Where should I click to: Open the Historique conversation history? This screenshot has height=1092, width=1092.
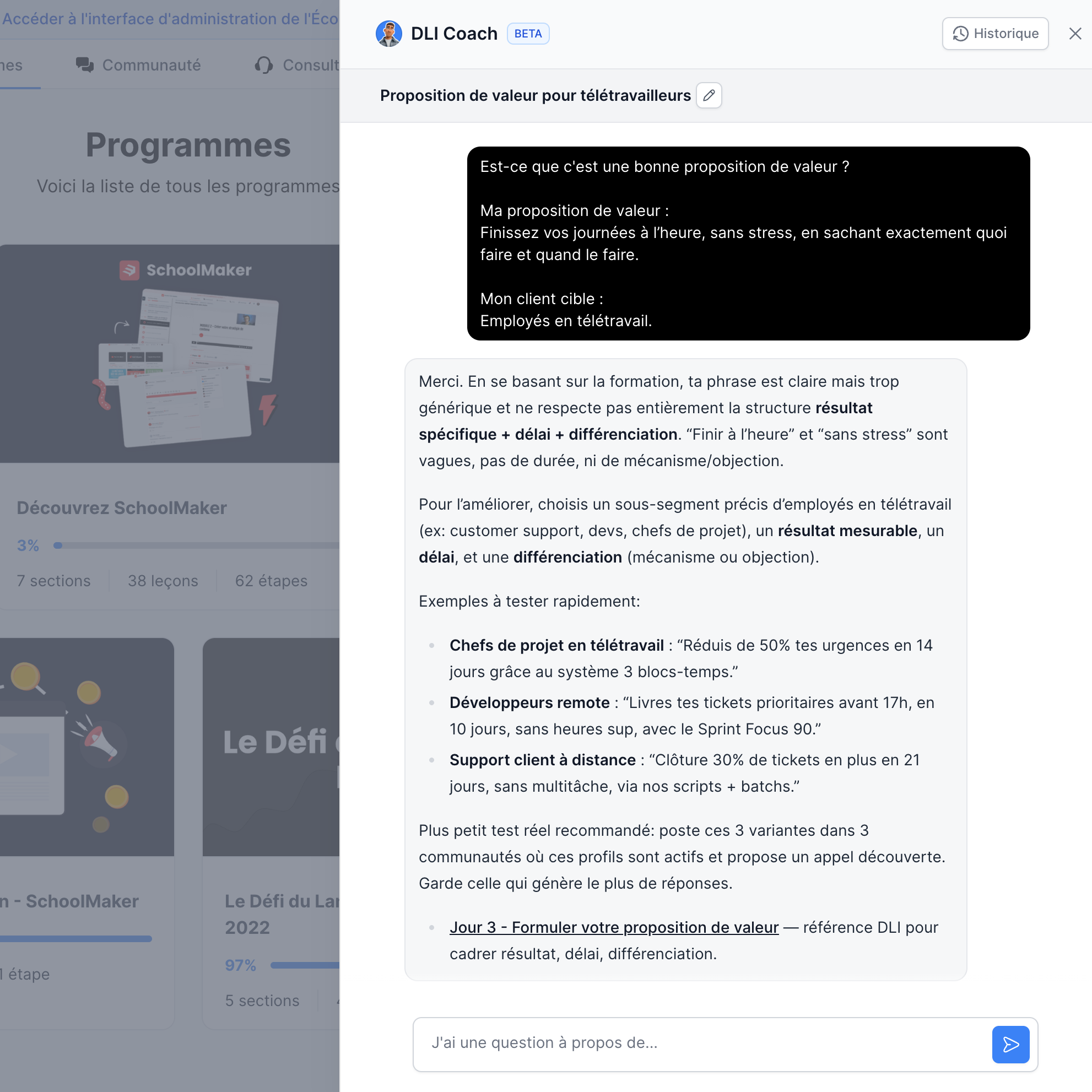[x=995, y=34]
